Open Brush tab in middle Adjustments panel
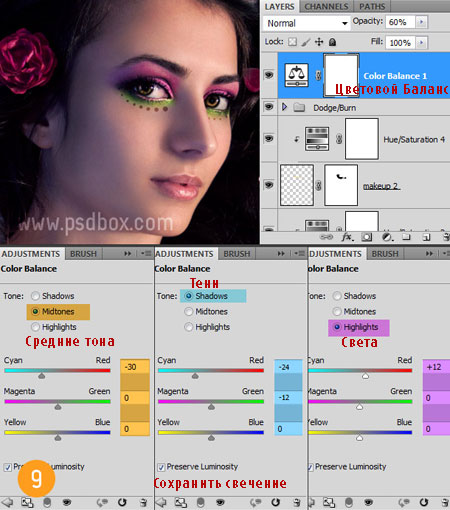Screen dimensions: 450x510 point(237,254)
